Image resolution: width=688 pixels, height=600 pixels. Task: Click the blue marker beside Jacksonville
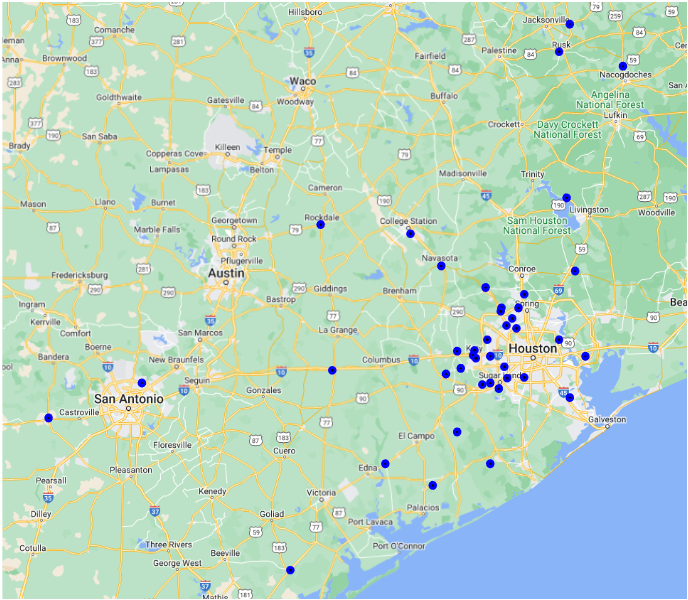coord(570,24)
